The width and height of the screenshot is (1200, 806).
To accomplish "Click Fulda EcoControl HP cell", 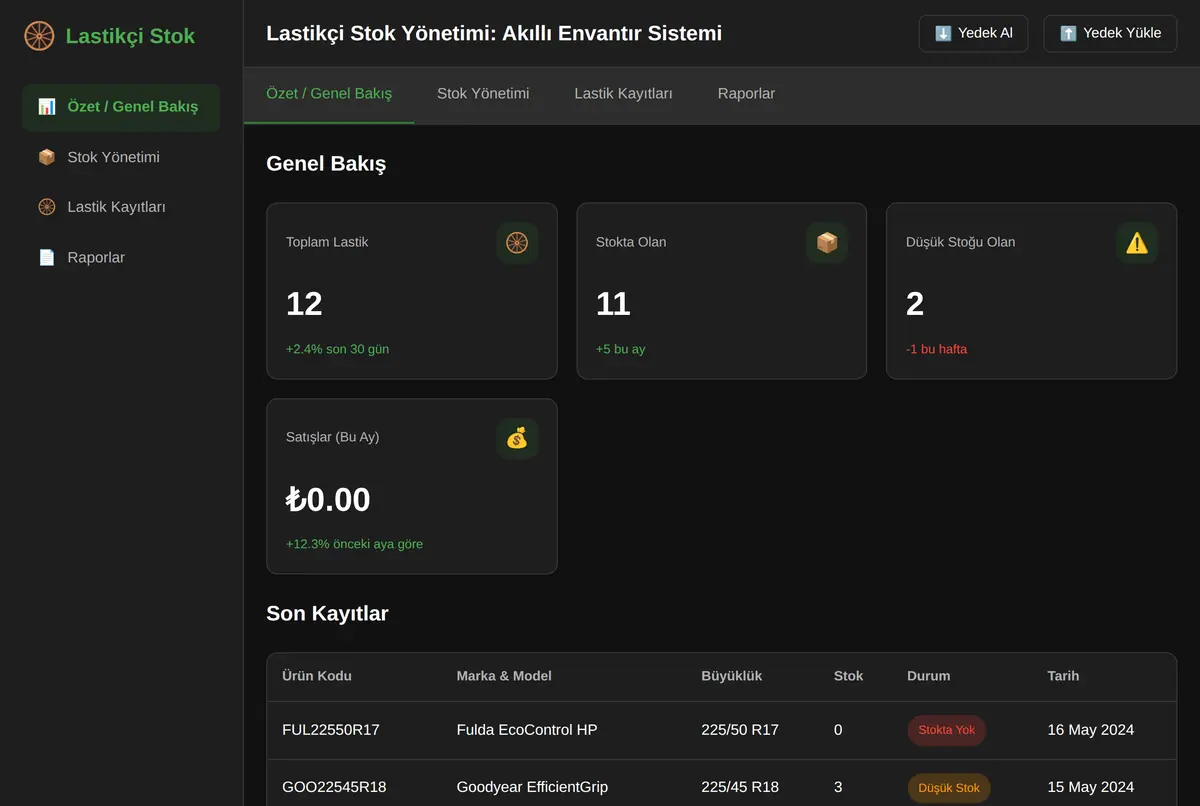I will pyautogui.click(x=527, y=730).
